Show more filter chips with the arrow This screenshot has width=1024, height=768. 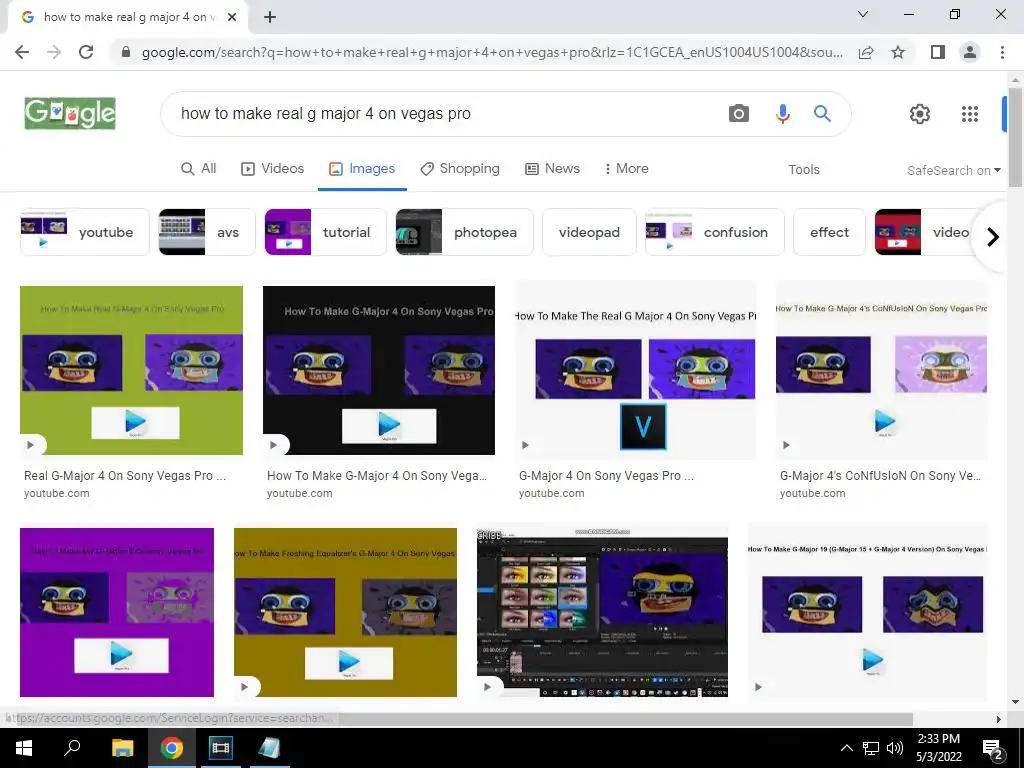coord(993,236)
